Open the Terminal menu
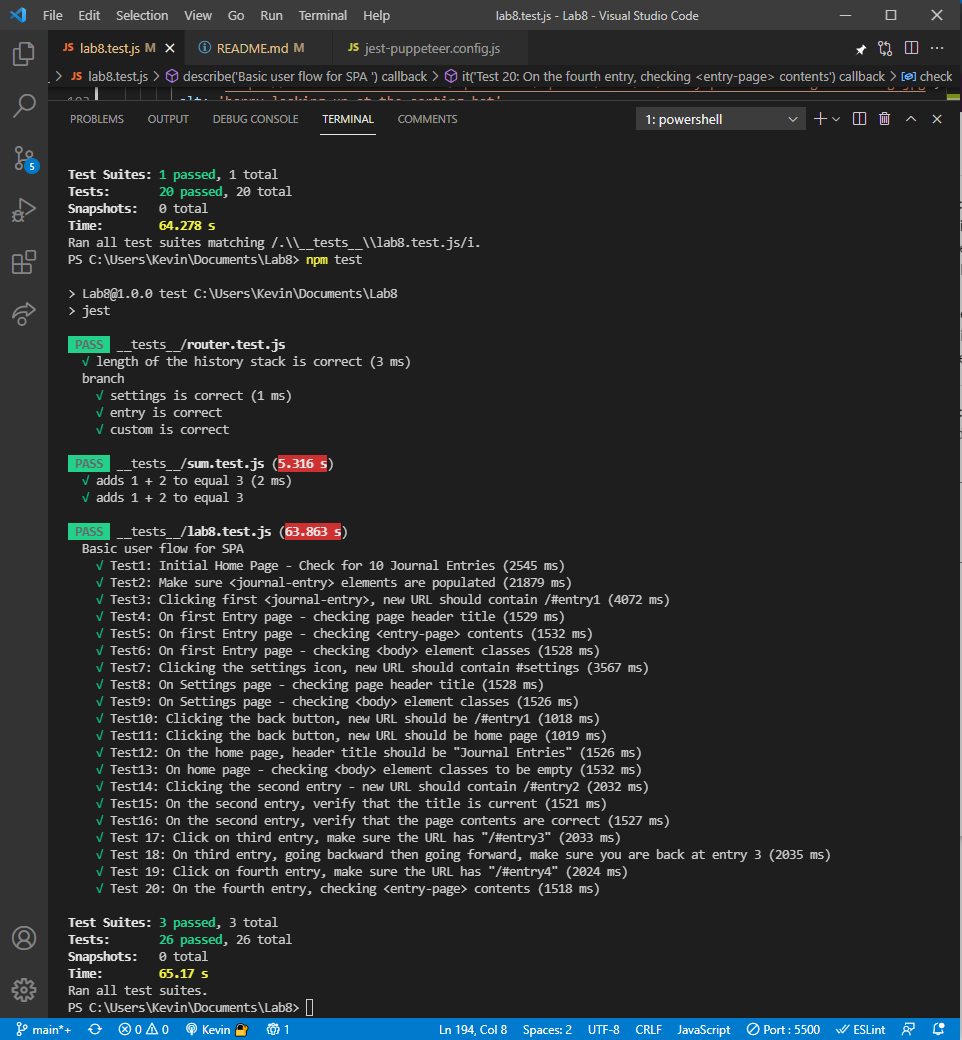 pyautogui.click(x=322, y=15)
